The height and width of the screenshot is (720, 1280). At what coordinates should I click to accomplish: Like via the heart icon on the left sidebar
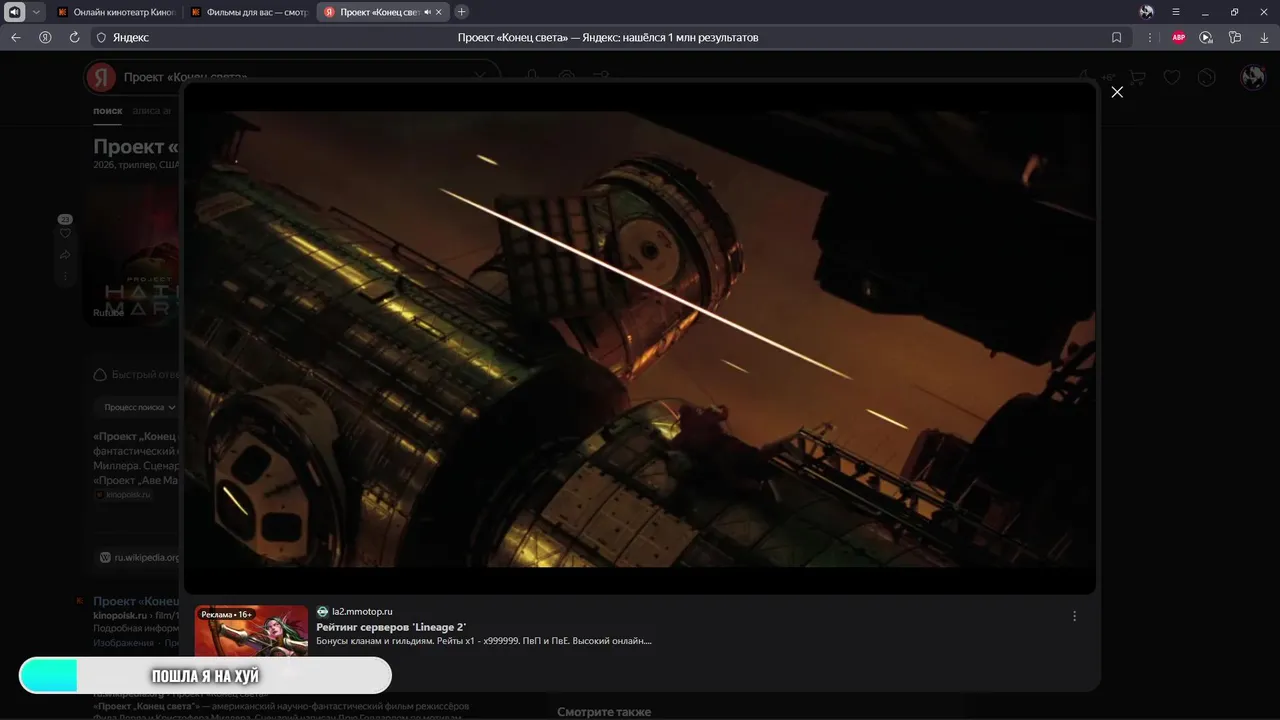(x=65, y=233)
